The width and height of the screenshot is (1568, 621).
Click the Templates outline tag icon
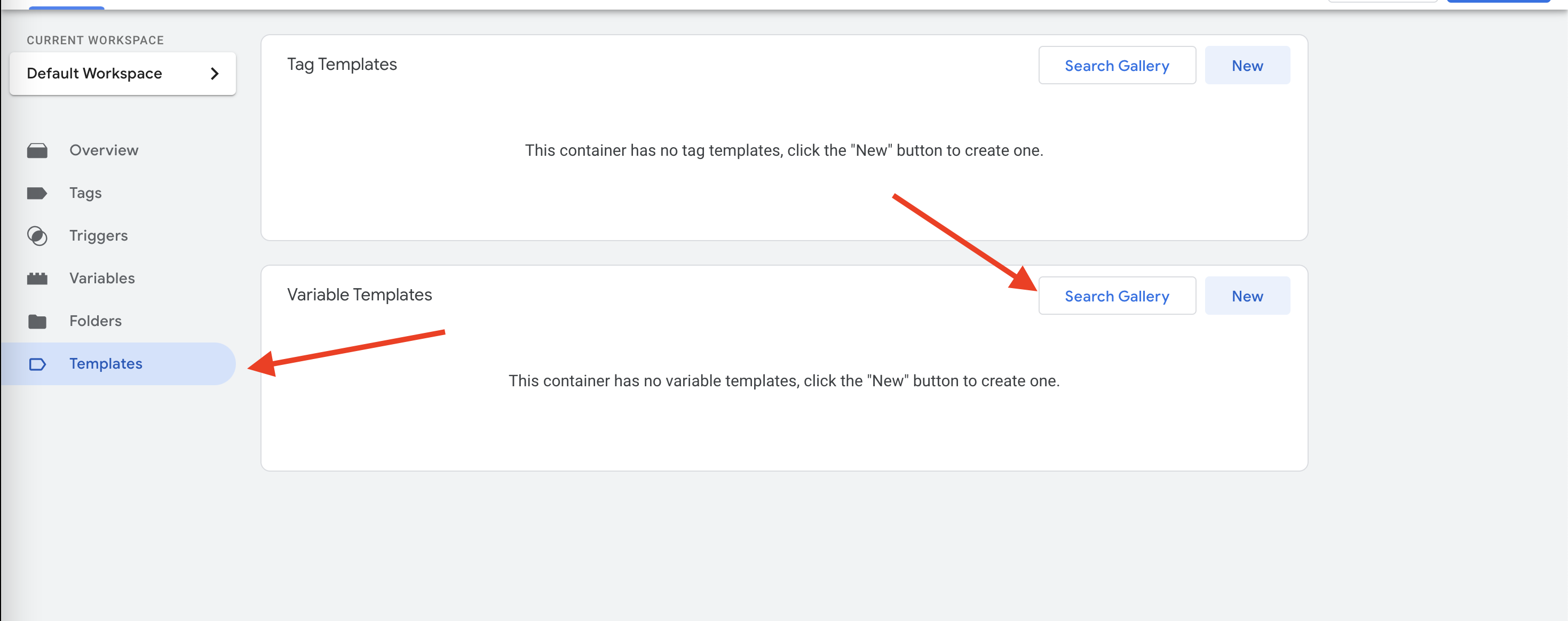(37, 364)
